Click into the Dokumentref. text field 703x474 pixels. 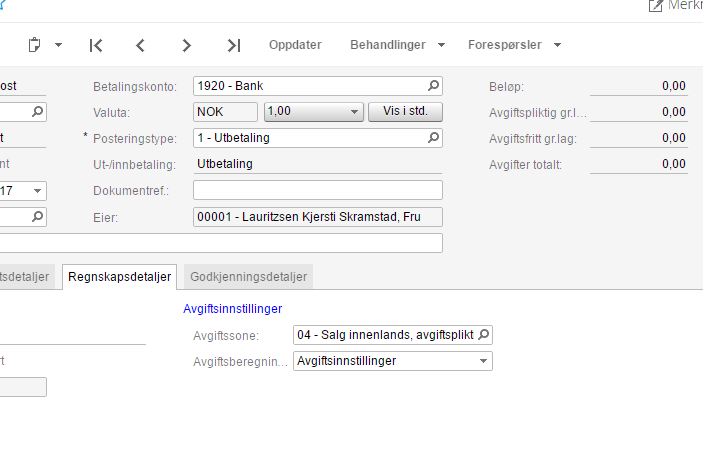[317, 190]
